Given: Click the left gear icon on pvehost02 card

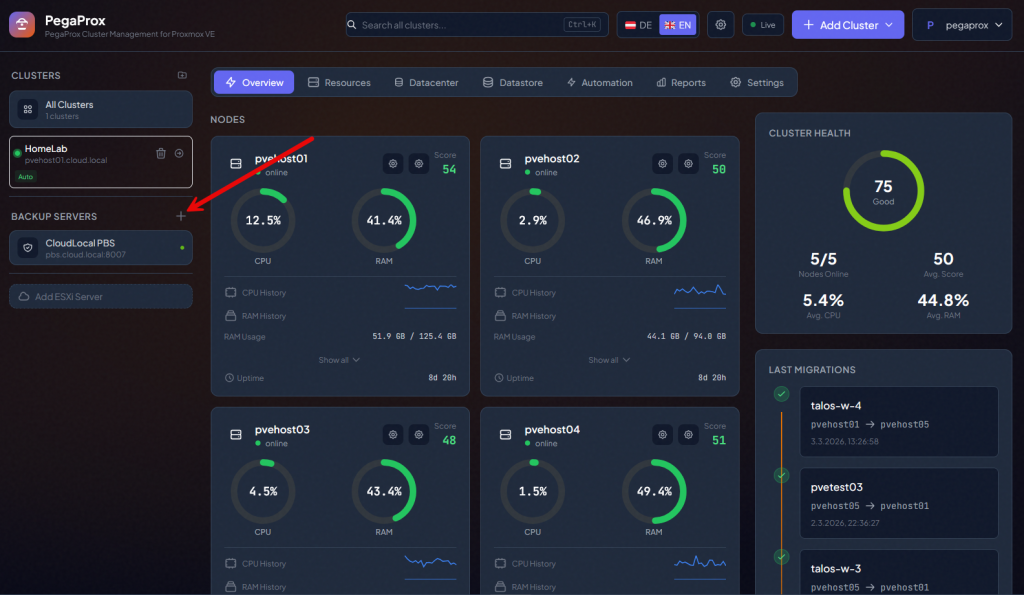Looking at the screenshot, I should [x=662, y=164].
